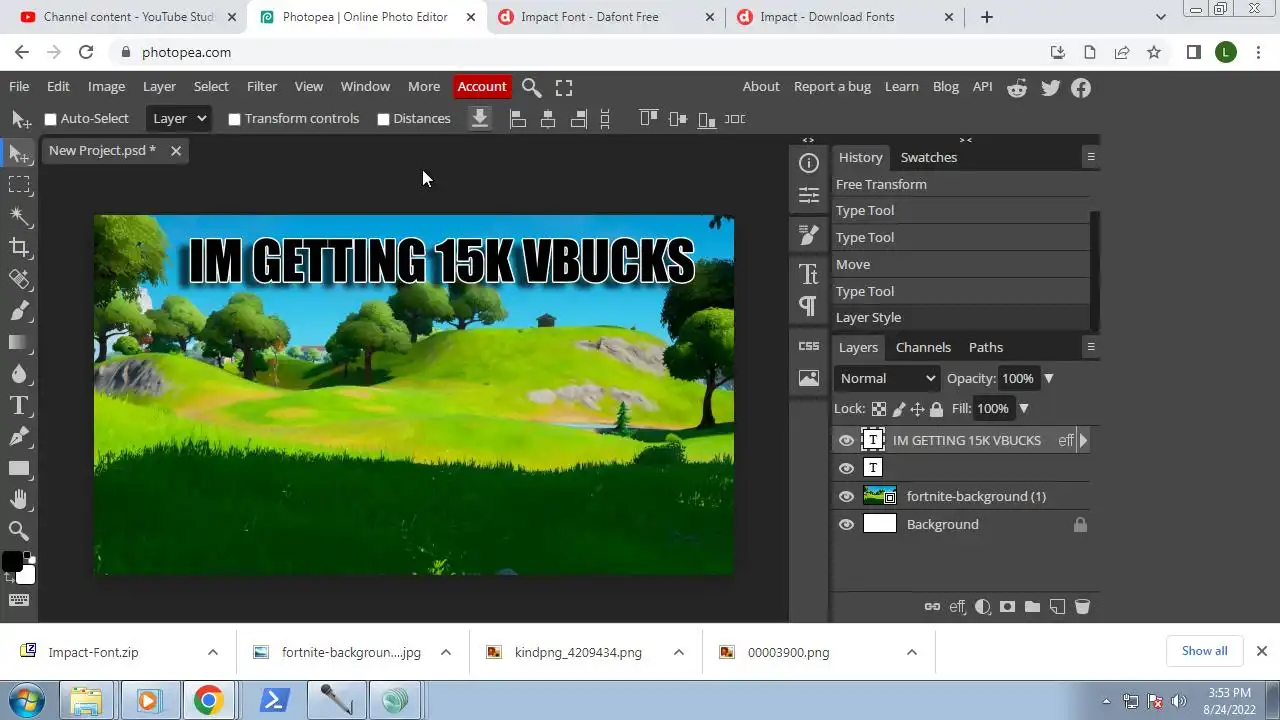Align left edges icon in options bar
Image resolution: width=1280 pixels, height=720 pixels.
click(518, 119)
